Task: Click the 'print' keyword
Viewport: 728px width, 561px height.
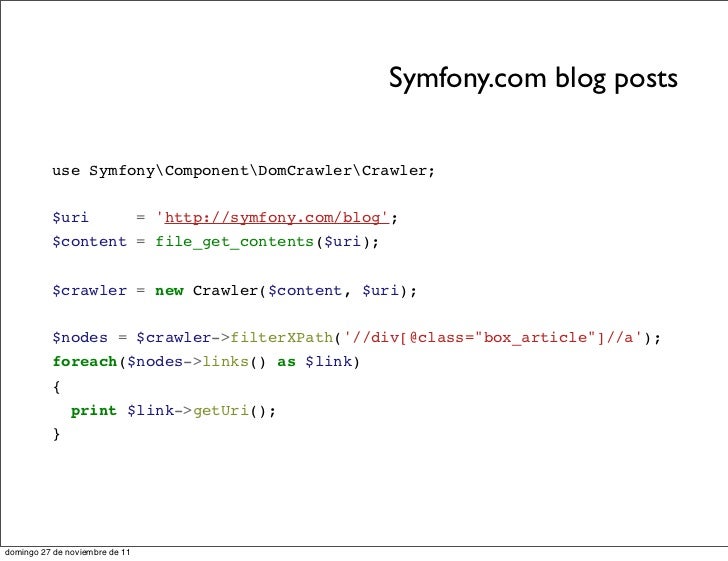Action: coord(94,411)
